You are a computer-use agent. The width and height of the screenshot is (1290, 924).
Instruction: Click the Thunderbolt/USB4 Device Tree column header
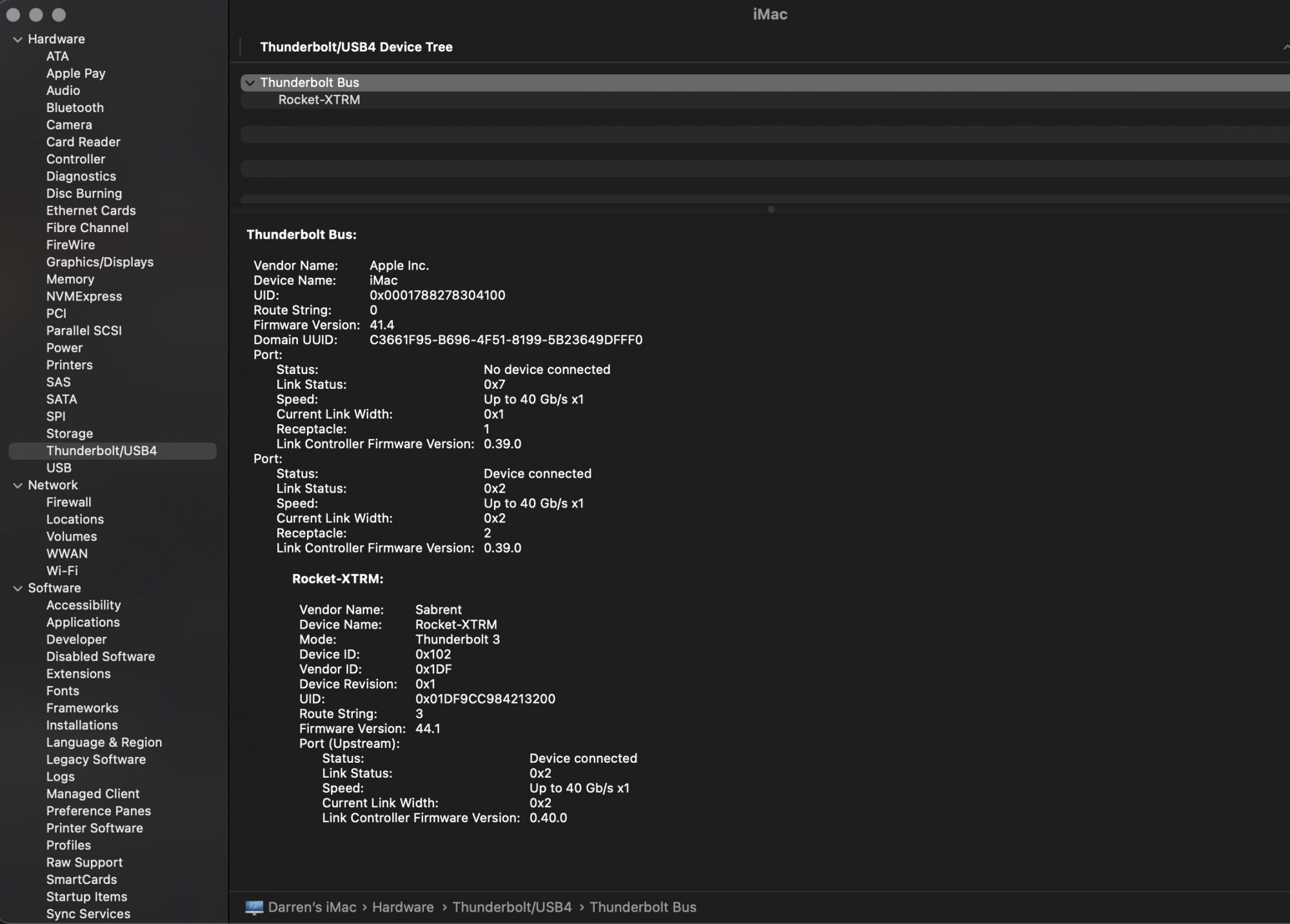[356, 47]
